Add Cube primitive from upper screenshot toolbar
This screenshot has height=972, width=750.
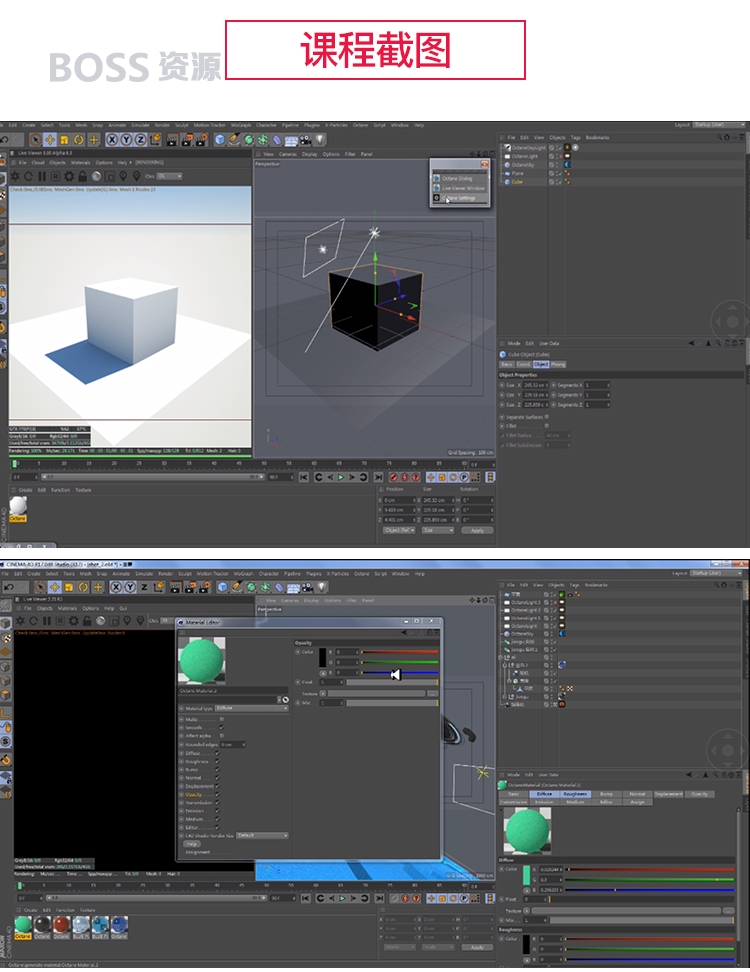click(x=219, y=139)
